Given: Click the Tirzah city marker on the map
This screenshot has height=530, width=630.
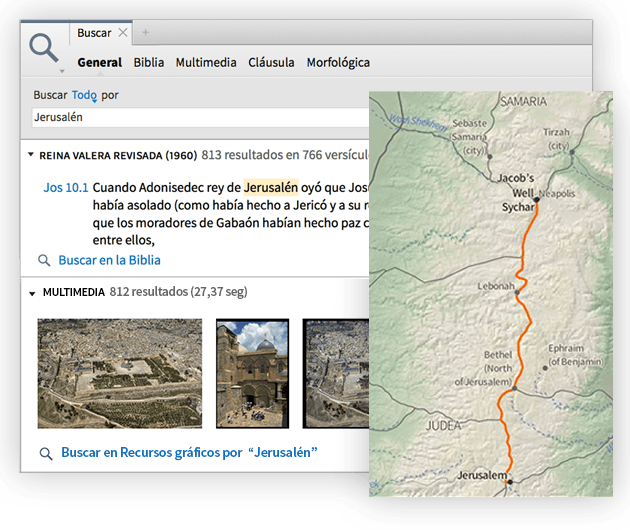Looking at the screenshot, I should [572, 152].
